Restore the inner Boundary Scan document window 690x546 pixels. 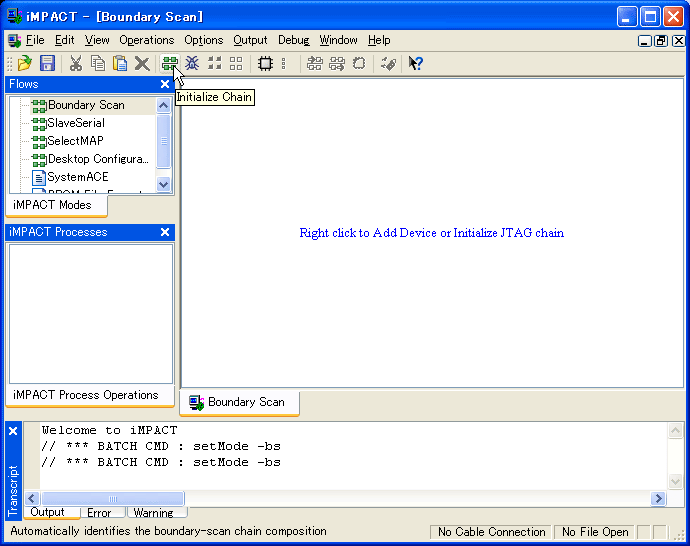[x=661, y=41]
